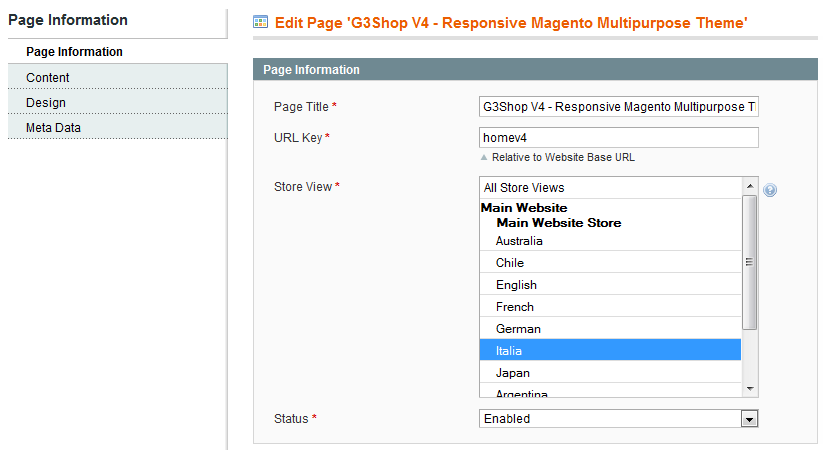Image resolution: width=823 pixels, height=450 pixels.
Task: Click the triangle note icon by Relative to Website Base URL
Action: 484,157
